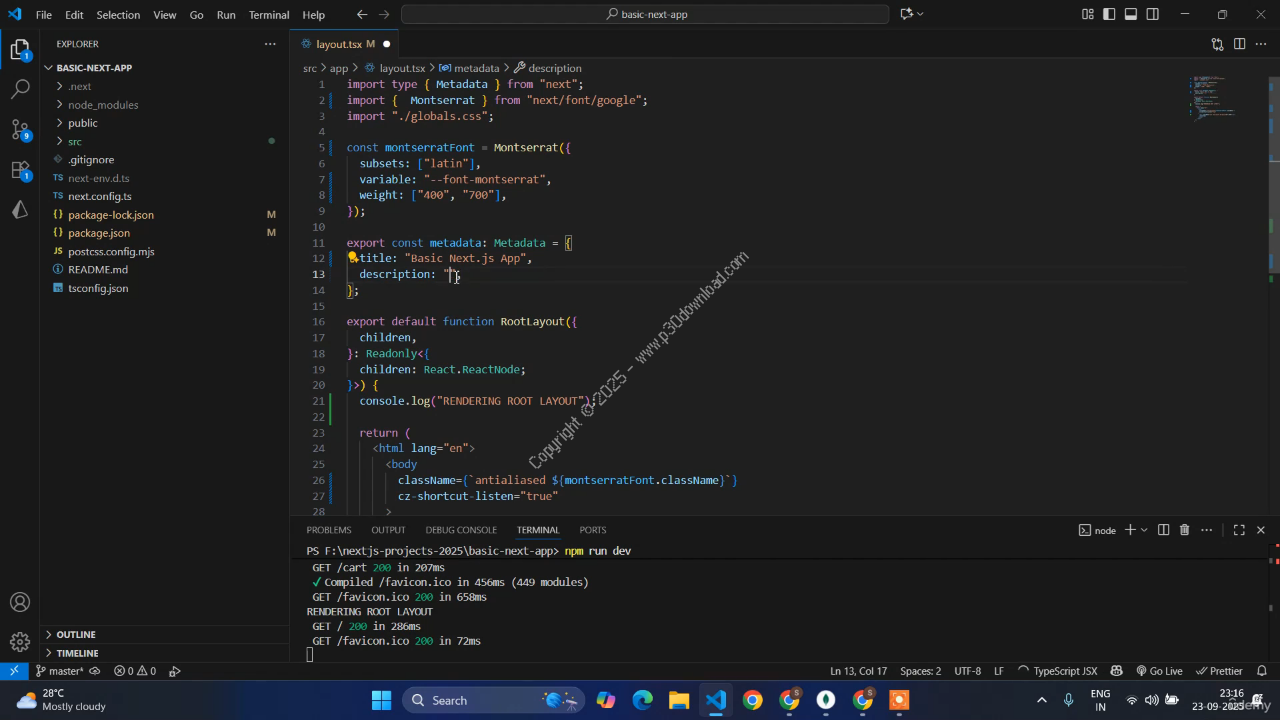Click the Split Editor Right icon

[1239, 44]
